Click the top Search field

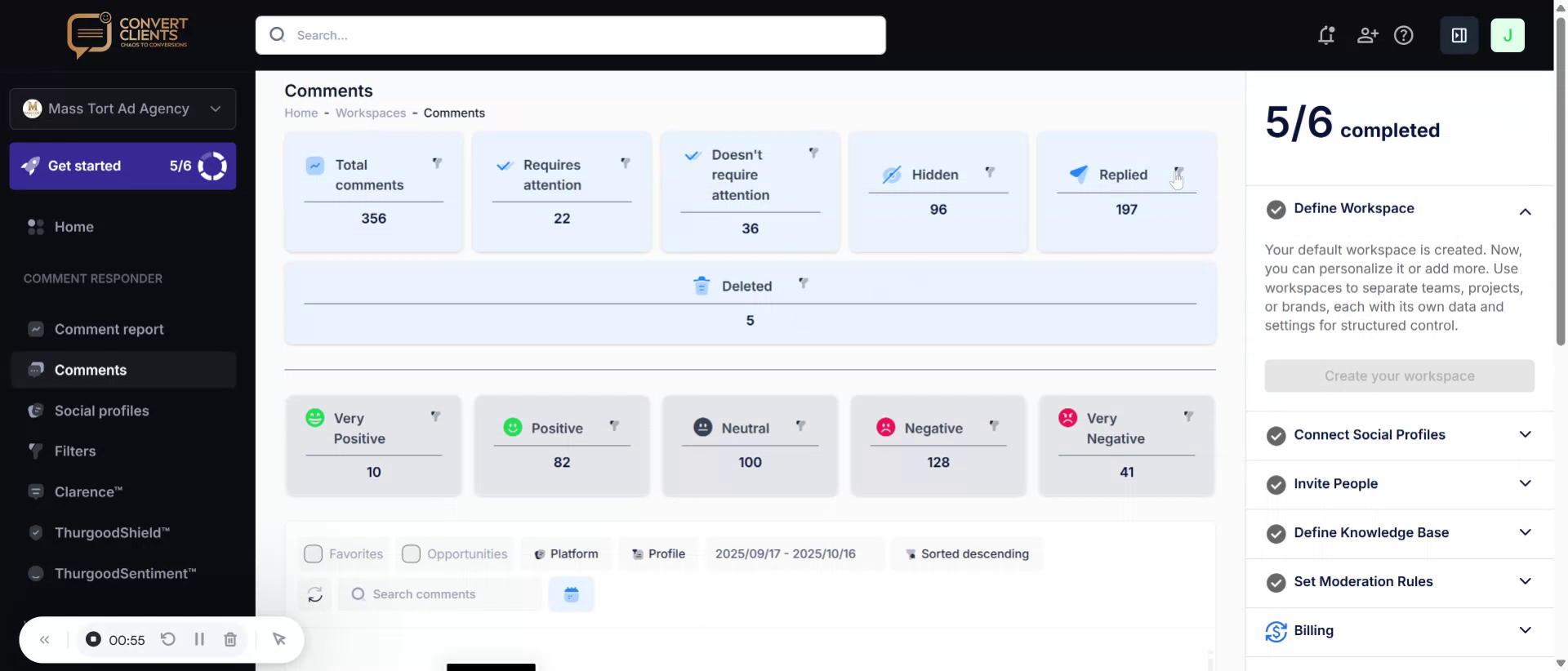570,35
